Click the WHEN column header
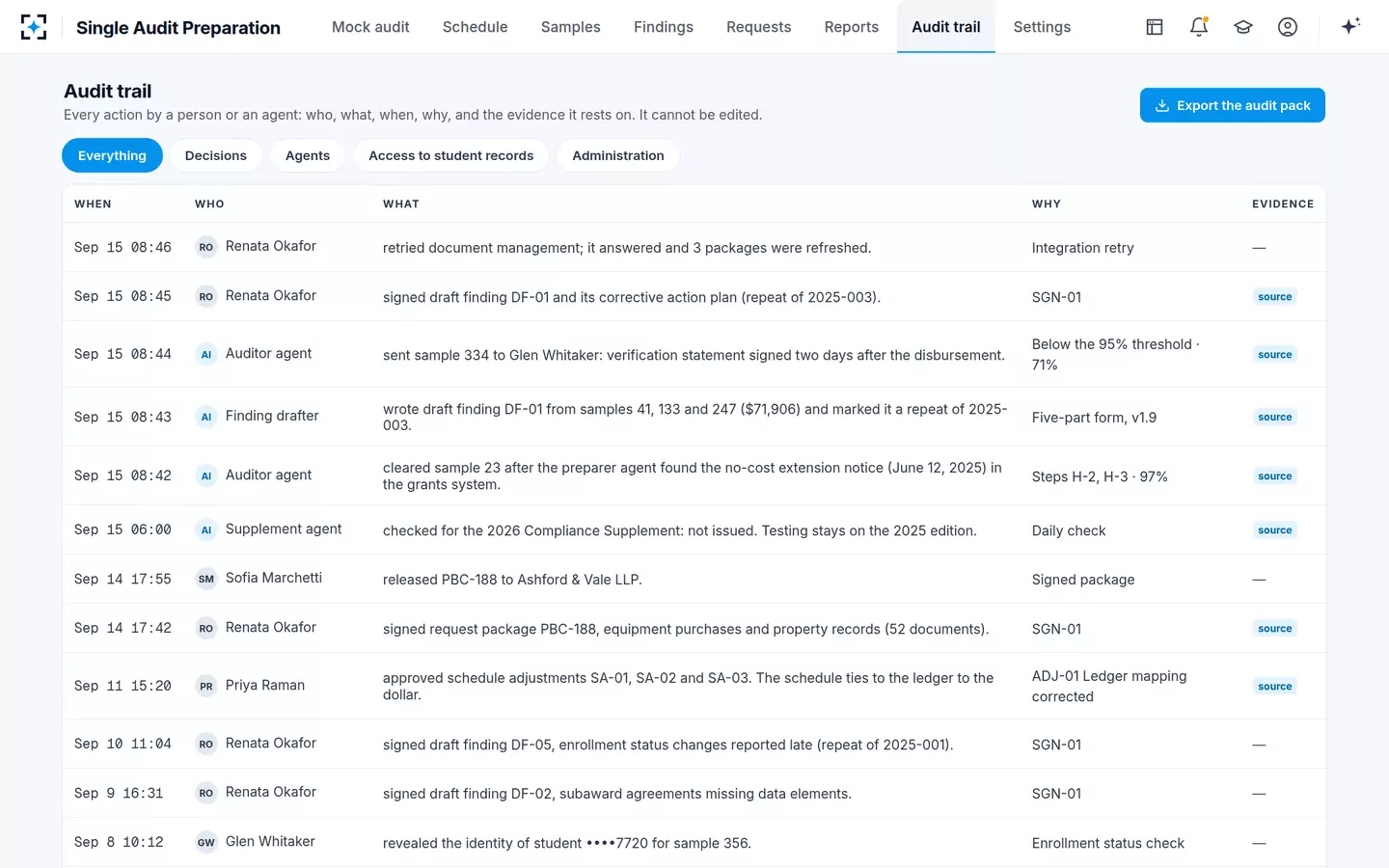This screenshot has height=868, width=1389. click(93, 204)
